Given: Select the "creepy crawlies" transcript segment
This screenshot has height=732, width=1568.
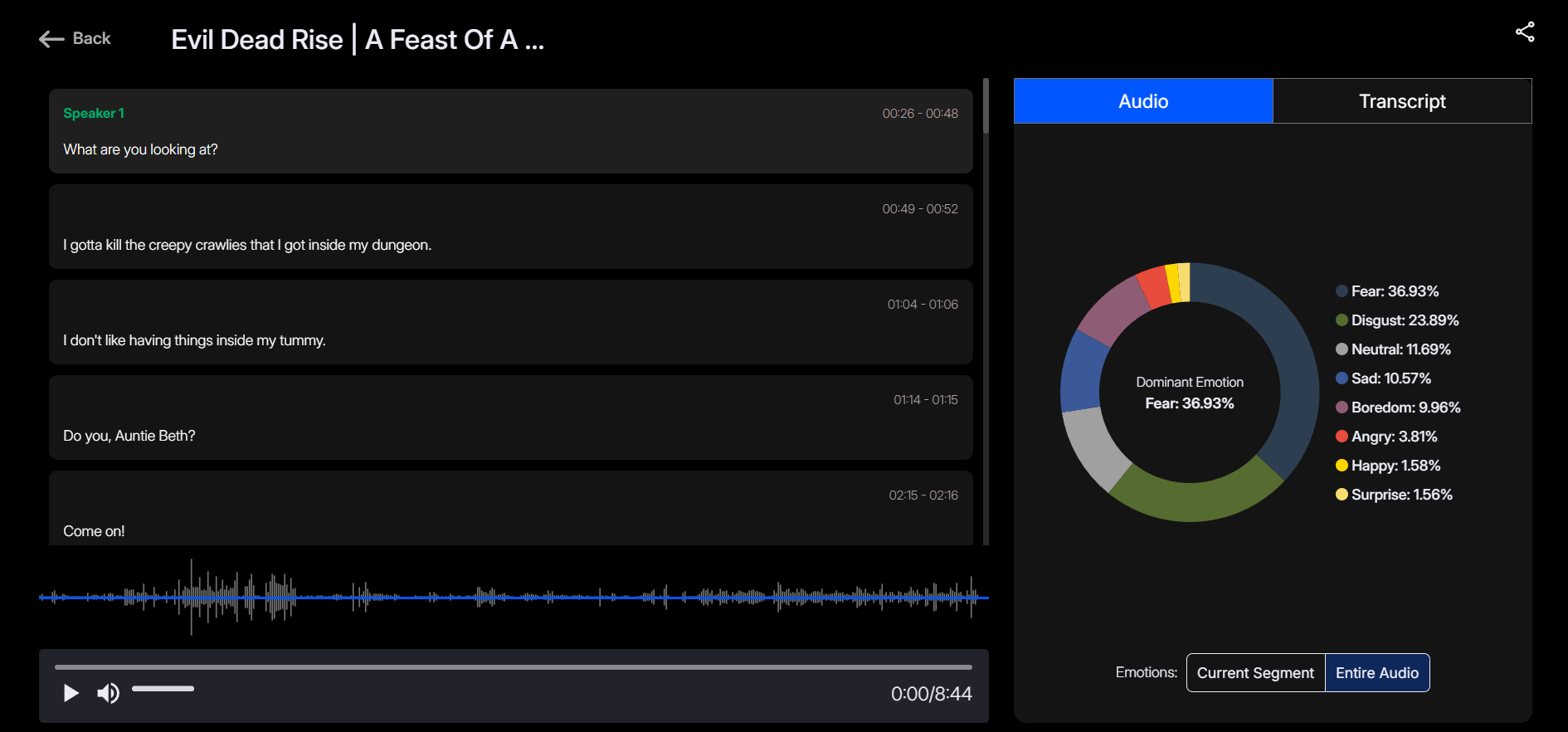Looking at the screenshot, I should click(511, 227).
